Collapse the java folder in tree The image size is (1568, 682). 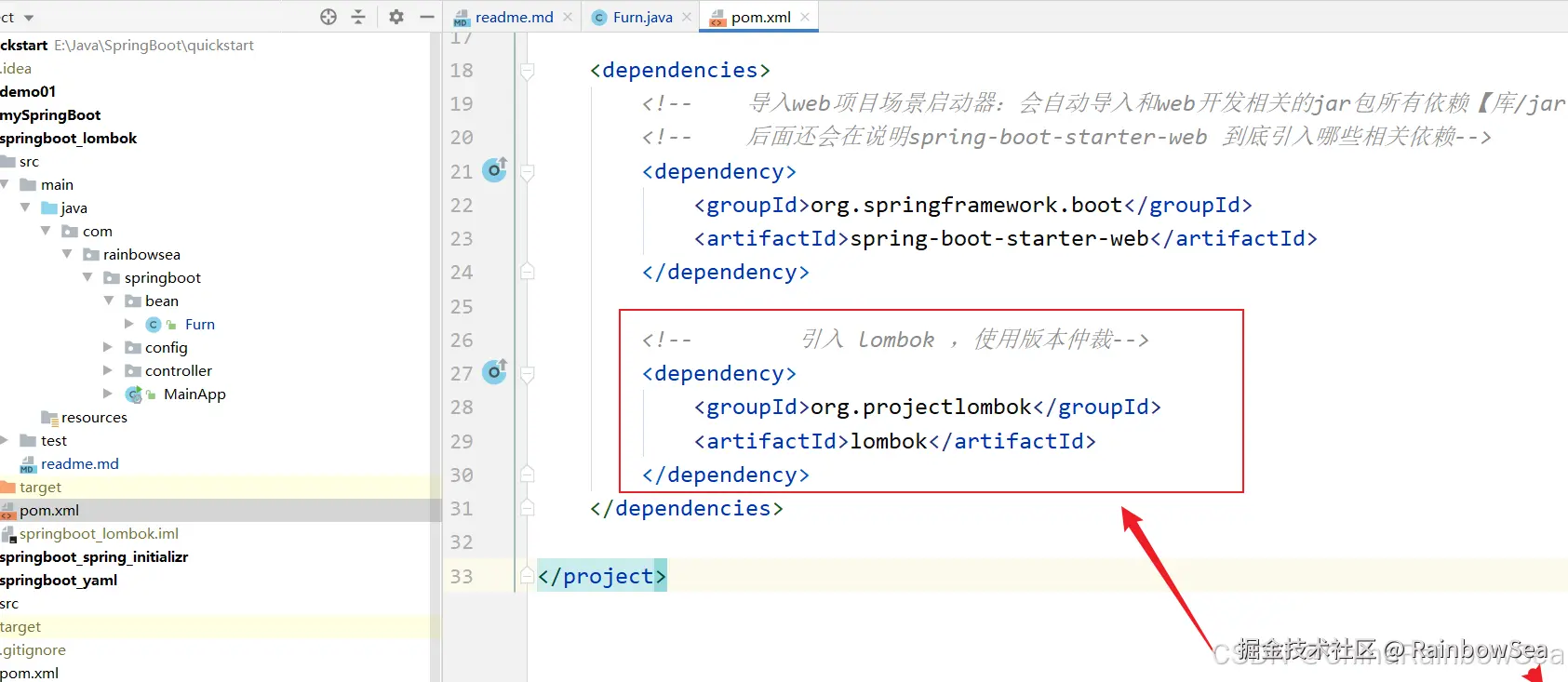(x=25, y=207)
